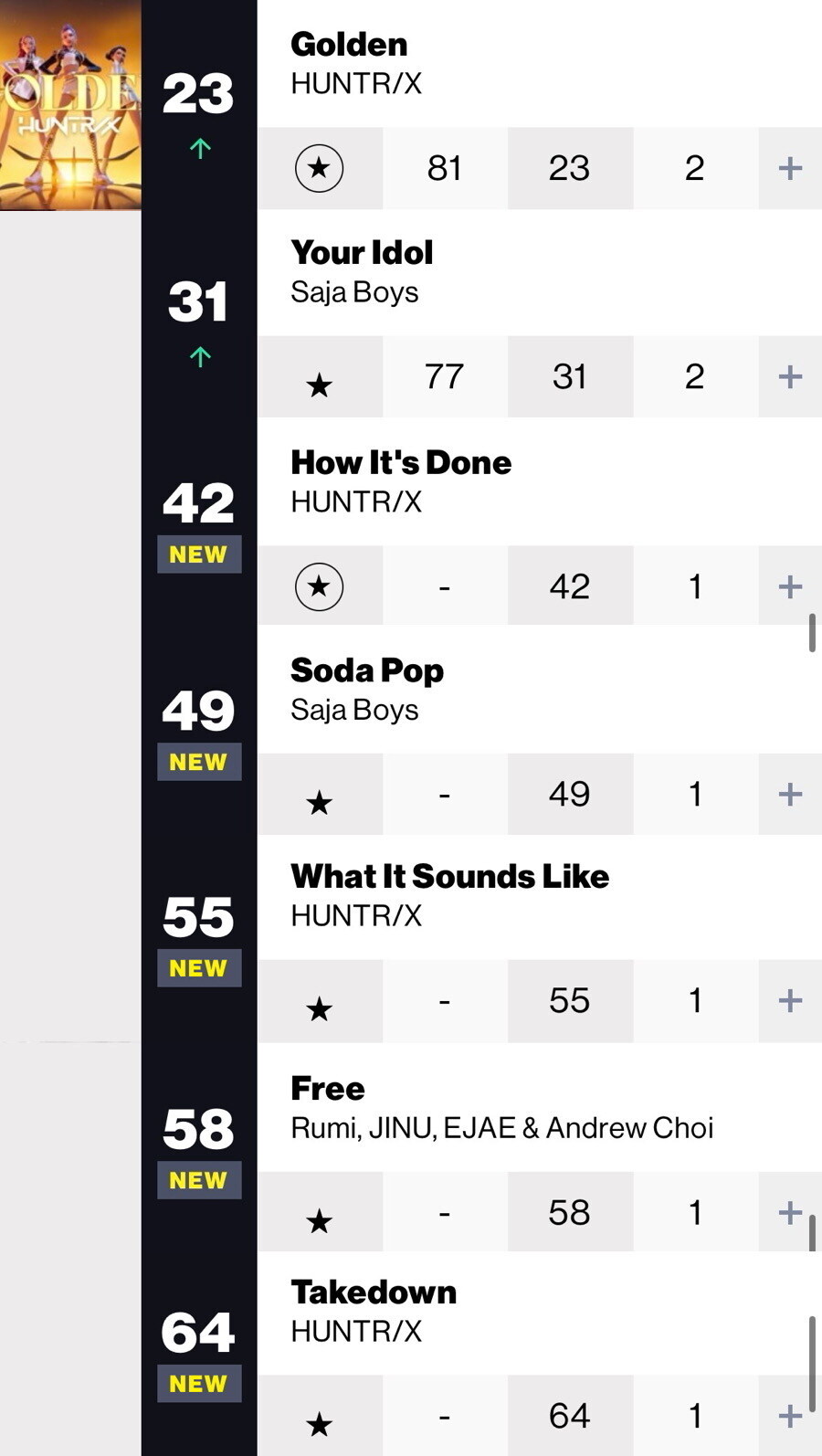822x1456 pixels.
Task: Click the star icon in Your Idol row
Action: pyautogui.click(x=319, y=385)
